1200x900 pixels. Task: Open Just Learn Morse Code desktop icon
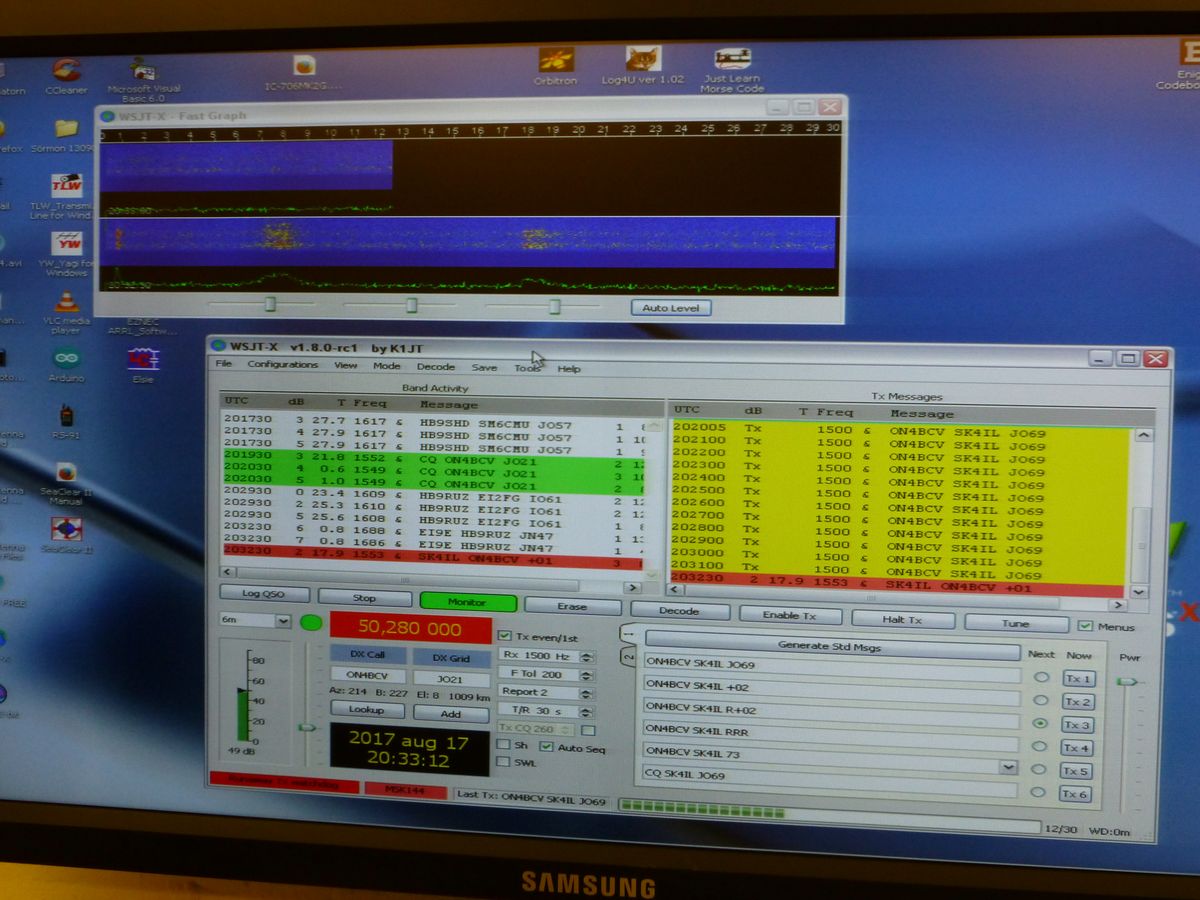(x=732, y=70)
